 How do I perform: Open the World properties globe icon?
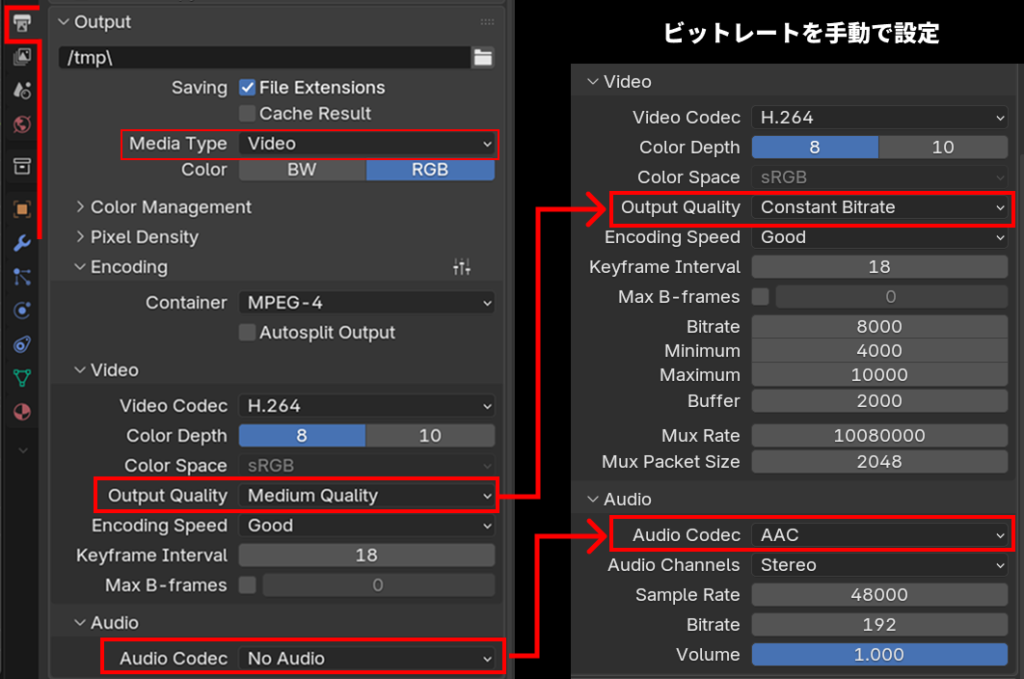[22, 124]
